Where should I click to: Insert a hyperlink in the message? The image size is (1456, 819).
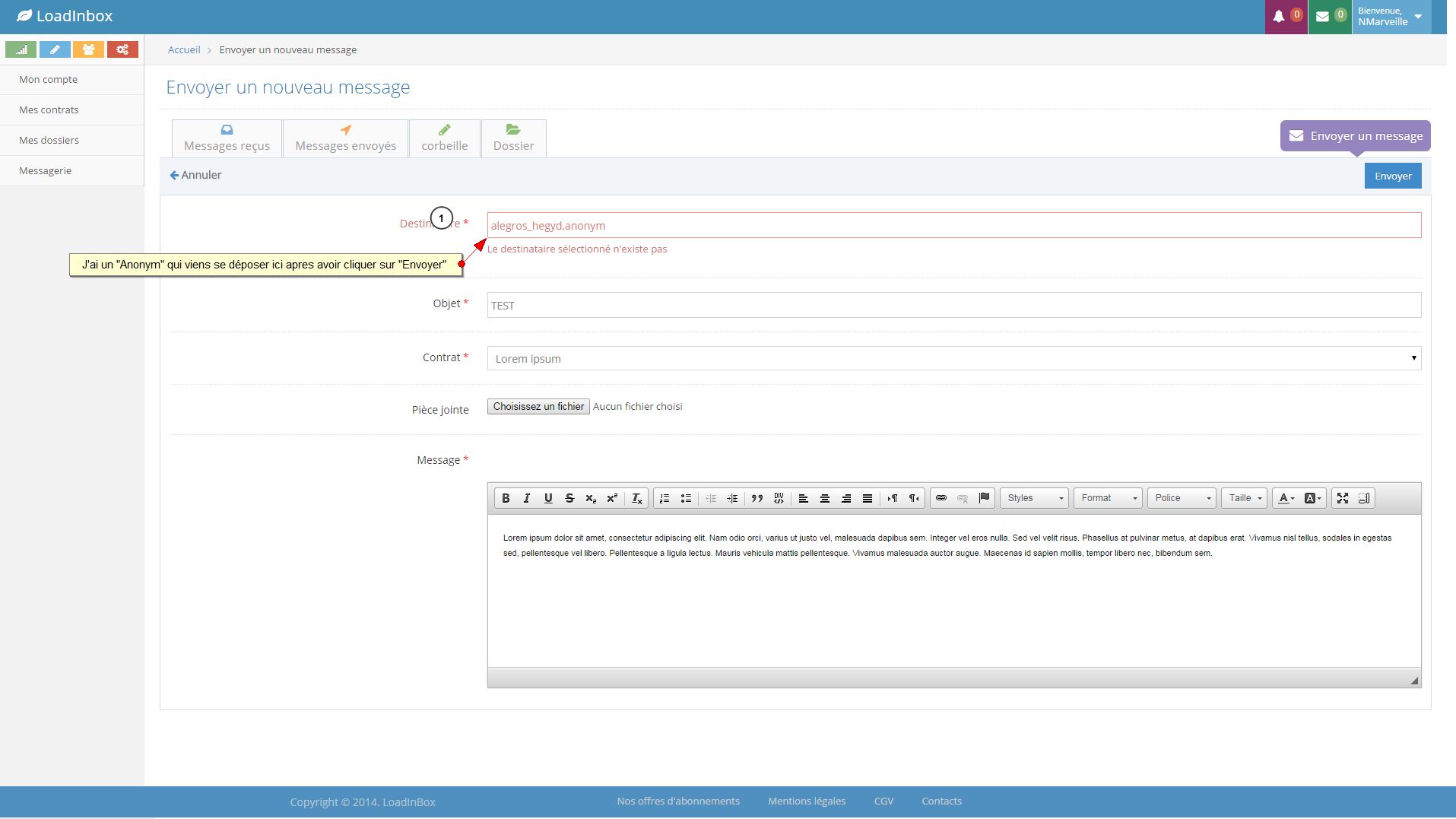pyautogui.click(x=941, y=498)
